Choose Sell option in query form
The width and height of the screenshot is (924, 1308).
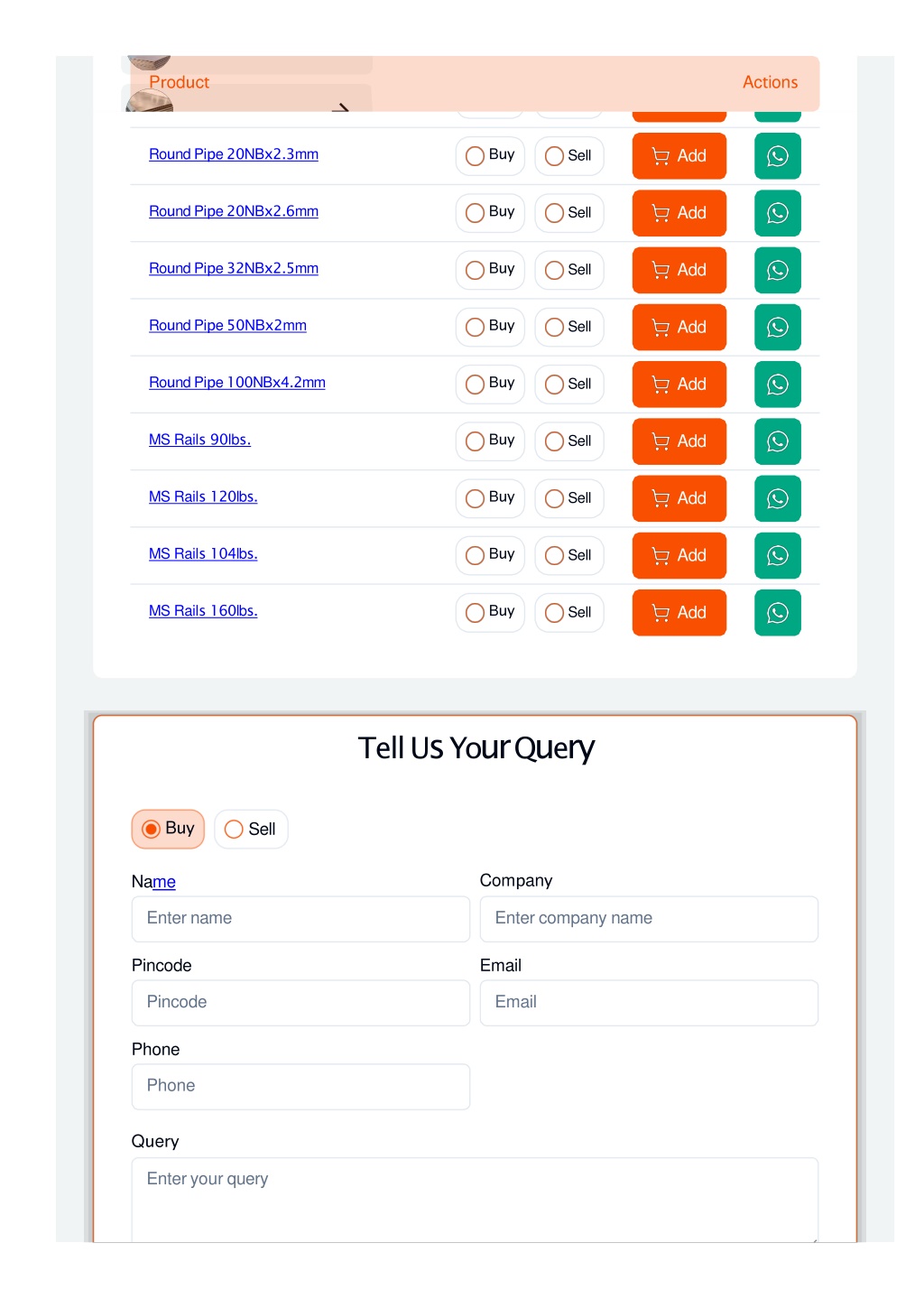coord(251,829)
